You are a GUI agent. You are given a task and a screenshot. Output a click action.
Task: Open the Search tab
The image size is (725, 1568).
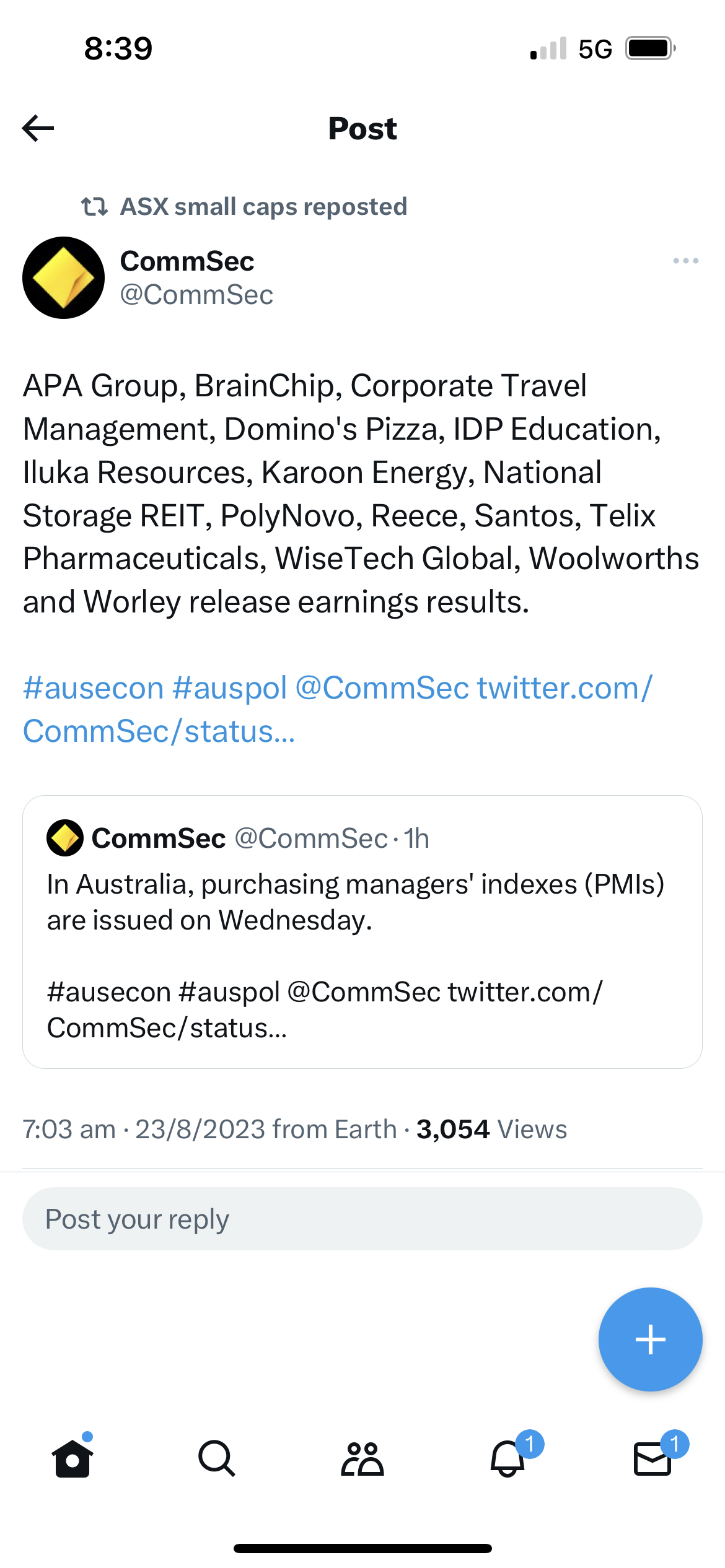pyautogui.click(x=217, y=1458)
